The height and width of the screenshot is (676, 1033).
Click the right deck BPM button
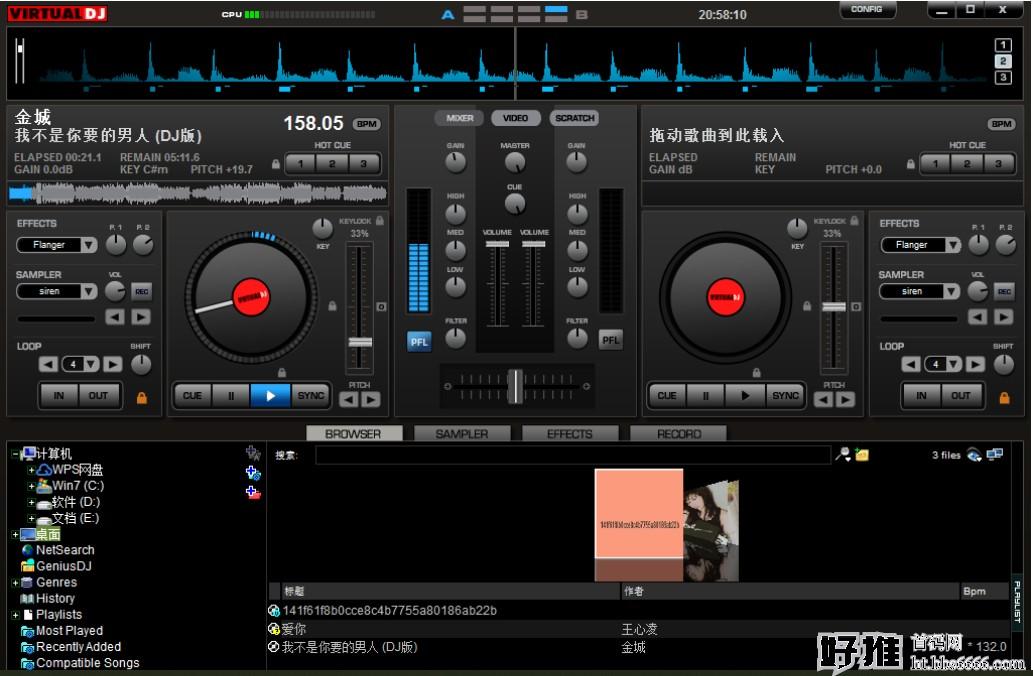coord(1001,124)
